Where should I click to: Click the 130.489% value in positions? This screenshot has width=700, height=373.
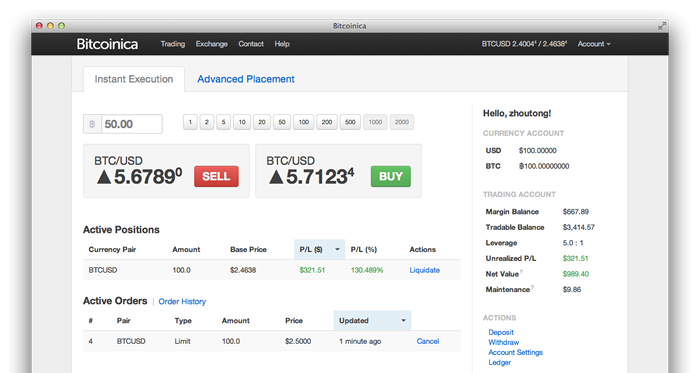[367, 270]
